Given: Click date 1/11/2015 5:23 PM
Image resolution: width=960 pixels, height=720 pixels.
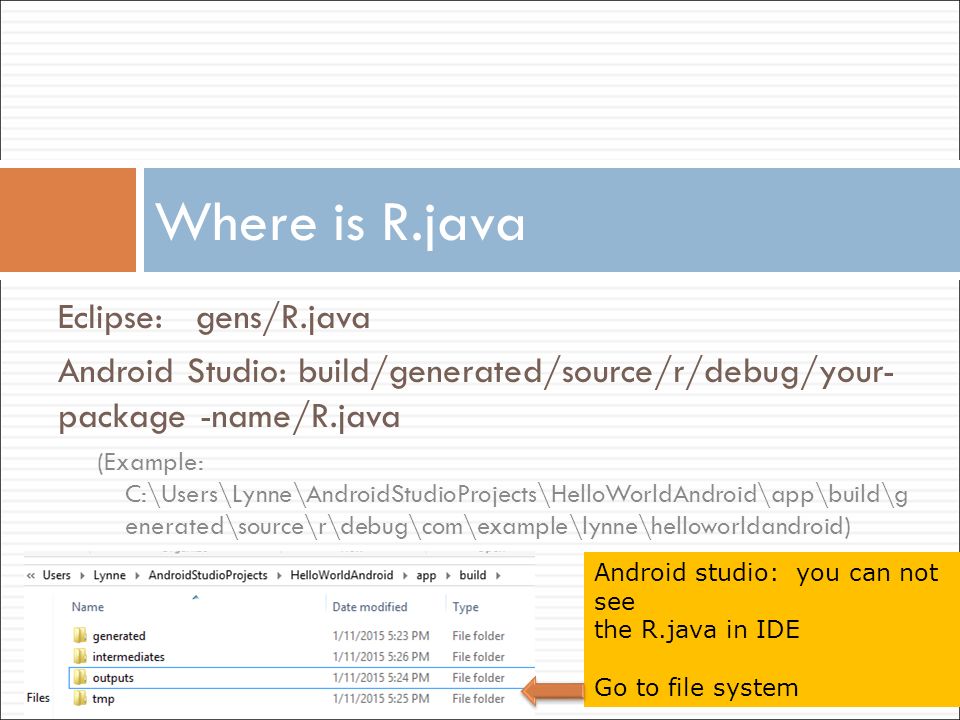Looking at the screenshot, I should coord(381,636).
